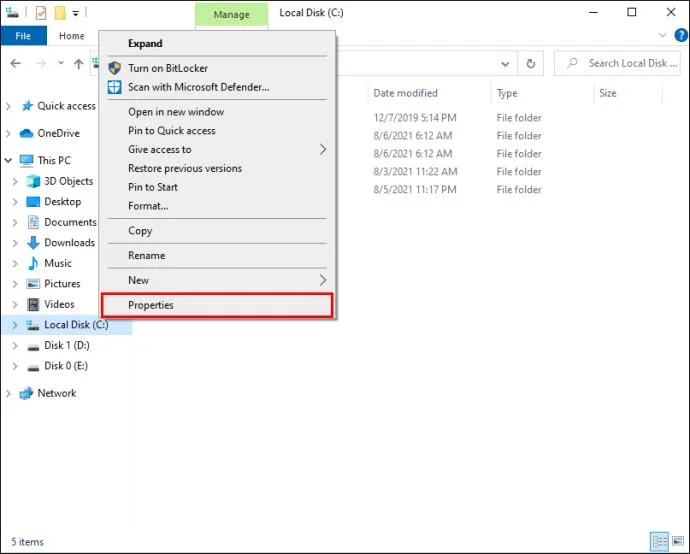The image size is (690, 554).
Task: Click the This PC monitor icon
Action: pos(26,161)
